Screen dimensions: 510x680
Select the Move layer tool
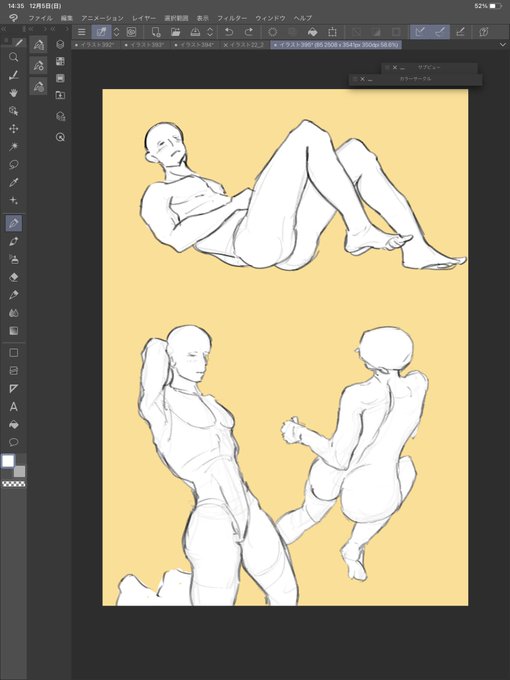(x=13, y=129)
